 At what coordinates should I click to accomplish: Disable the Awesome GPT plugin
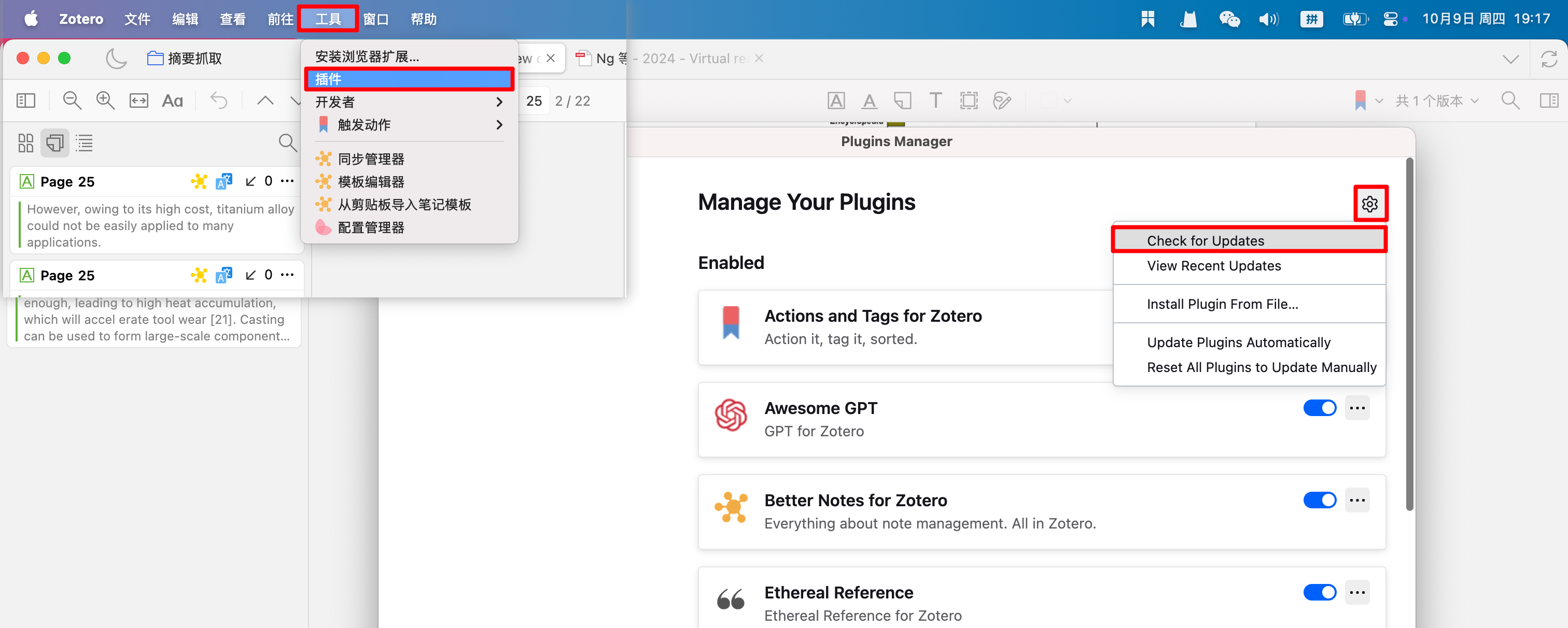tap(1319, 408)
